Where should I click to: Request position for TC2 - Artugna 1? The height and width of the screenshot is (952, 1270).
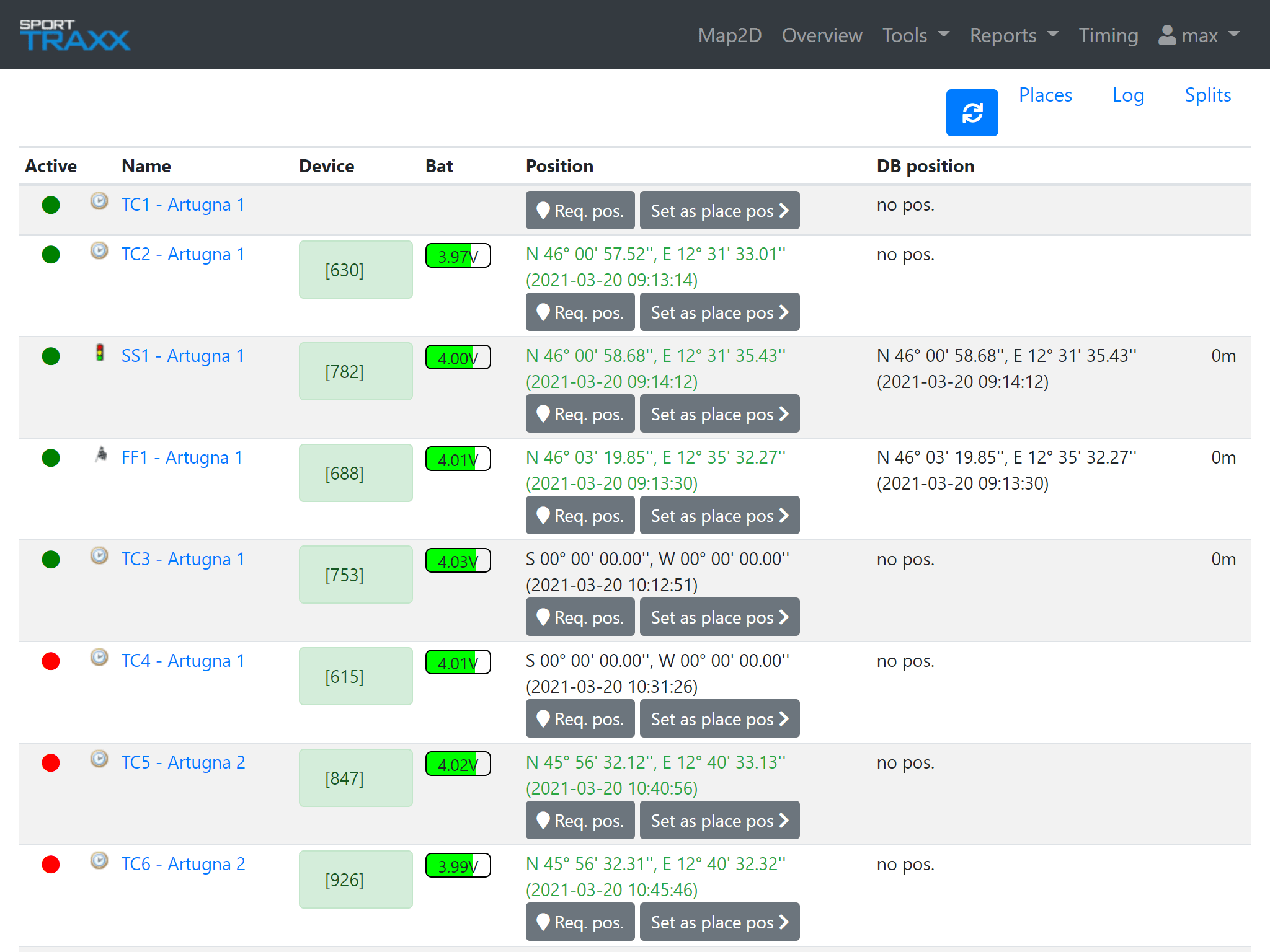[x=580, y=312]
